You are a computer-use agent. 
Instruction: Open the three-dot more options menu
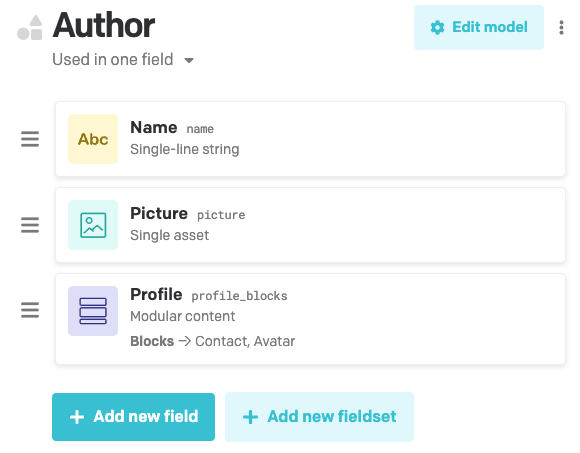561,28
